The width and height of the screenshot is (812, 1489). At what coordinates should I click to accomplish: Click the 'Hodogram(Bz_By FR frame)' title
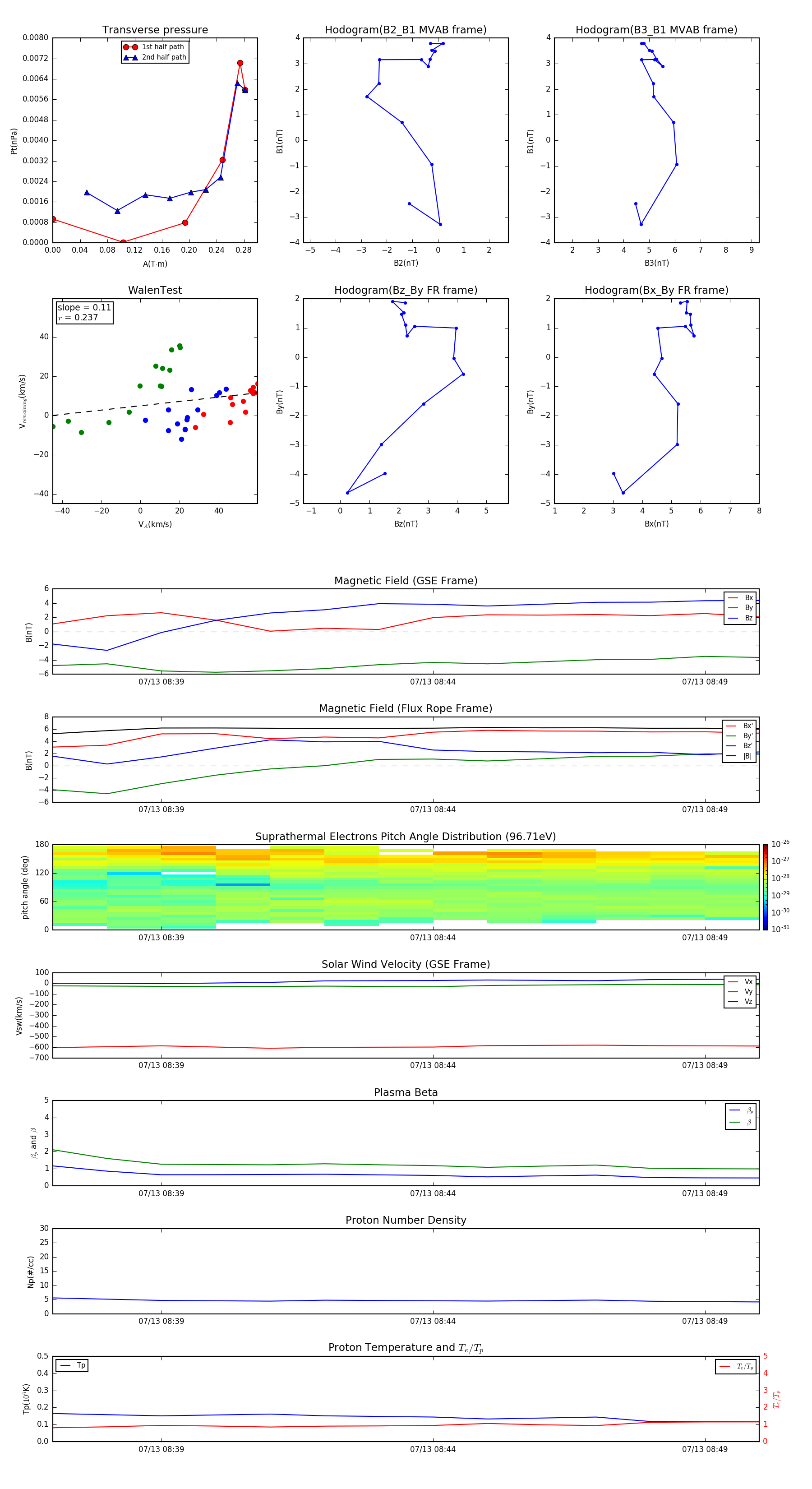[406, 290]
